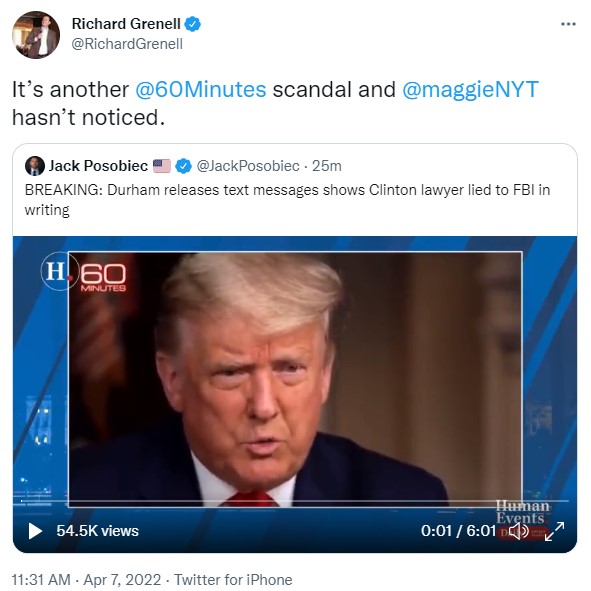Open the quoted tweet's BREAKING text
The height and width of the screenshot is (591, 591).
pos(287,200)
